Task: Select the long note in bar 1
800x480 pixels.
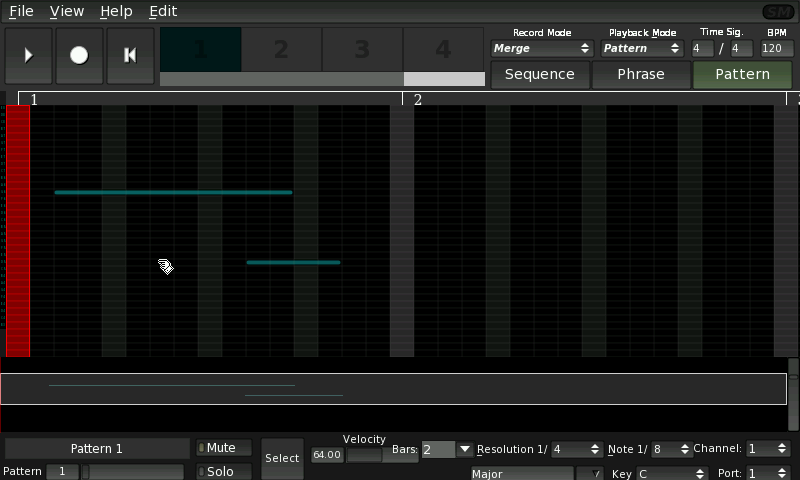Action: [173, 192]
